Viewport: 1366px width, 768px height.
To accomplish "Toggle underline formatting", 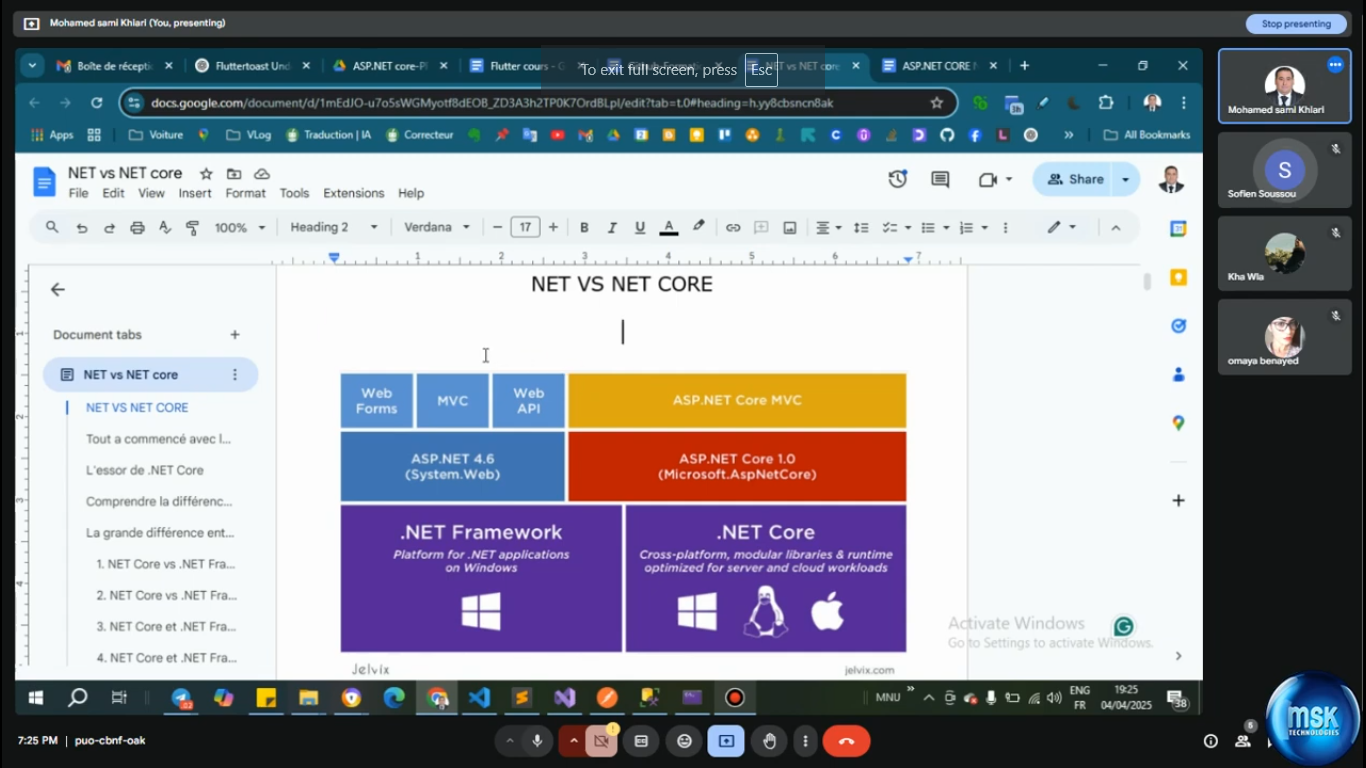I will pos(640,228).
